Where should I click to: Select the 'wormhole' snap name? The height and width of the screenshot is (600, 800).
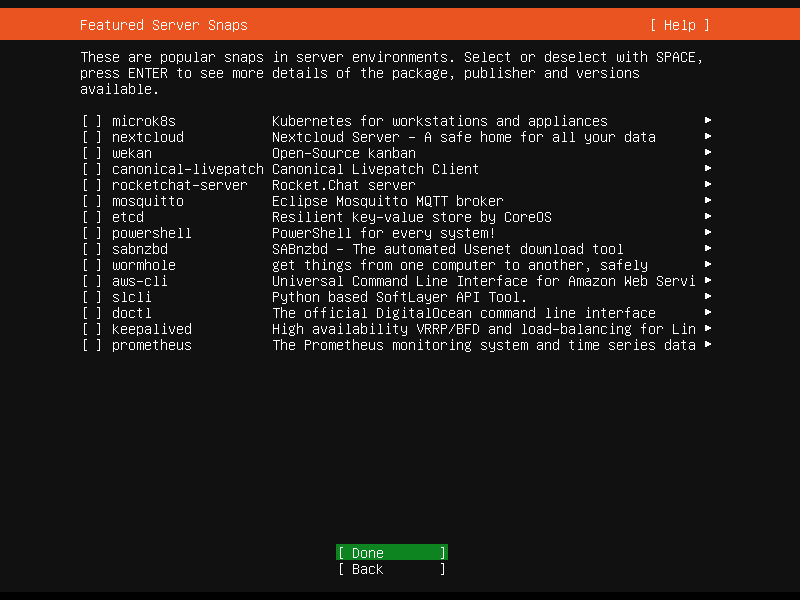pos(144,265)
